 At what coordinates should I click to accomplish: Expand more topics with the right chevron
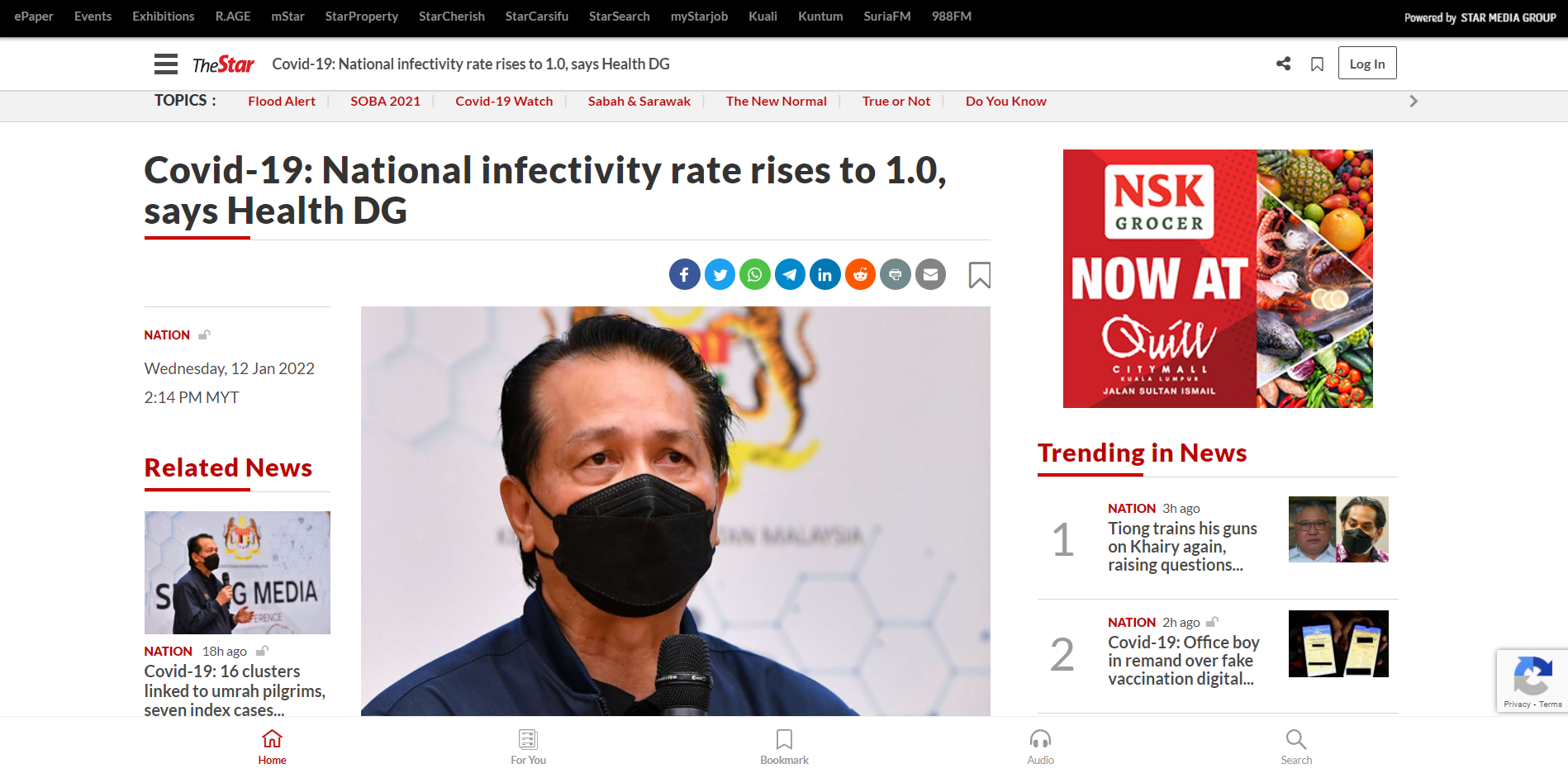[1413, 101]
